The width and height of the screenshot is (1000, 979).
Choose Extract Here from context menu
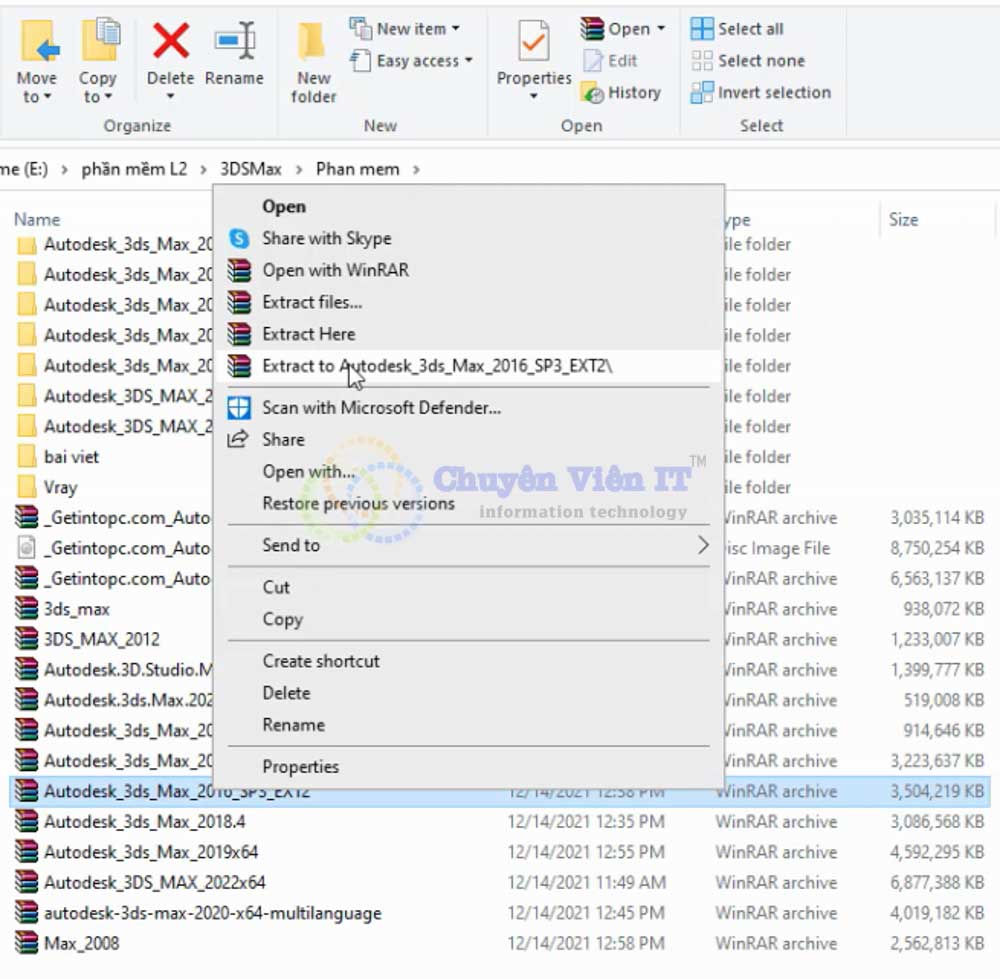308,334
